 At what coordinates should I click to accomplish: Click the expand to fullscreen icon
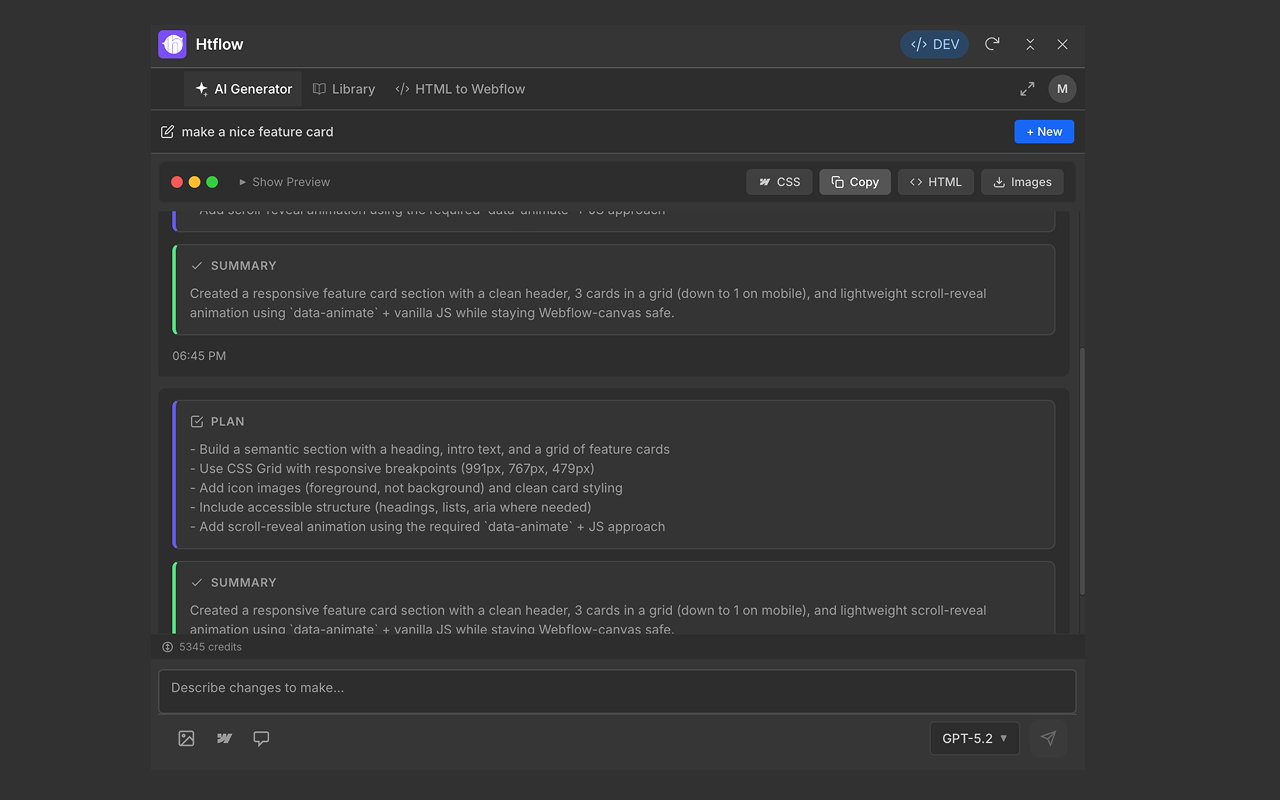(x=1027, y=89)
